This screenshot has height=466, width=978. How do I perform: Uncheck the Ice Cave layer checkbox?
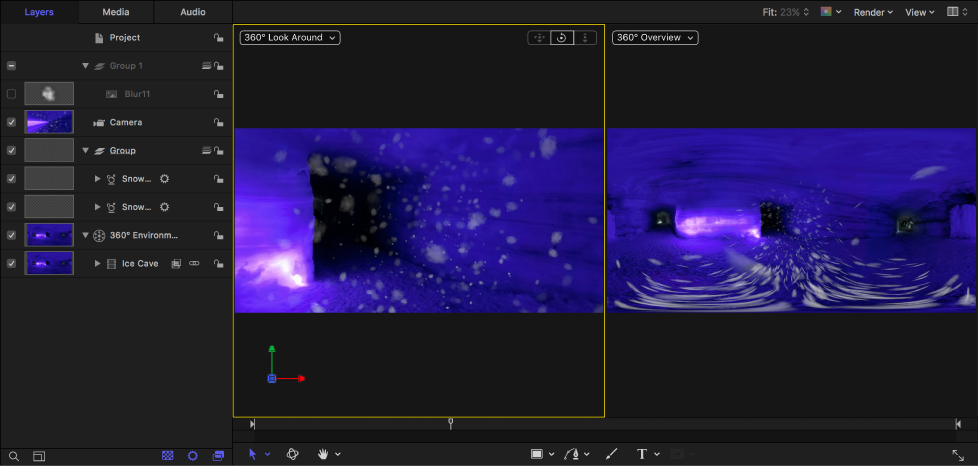(x=11, y=264)
